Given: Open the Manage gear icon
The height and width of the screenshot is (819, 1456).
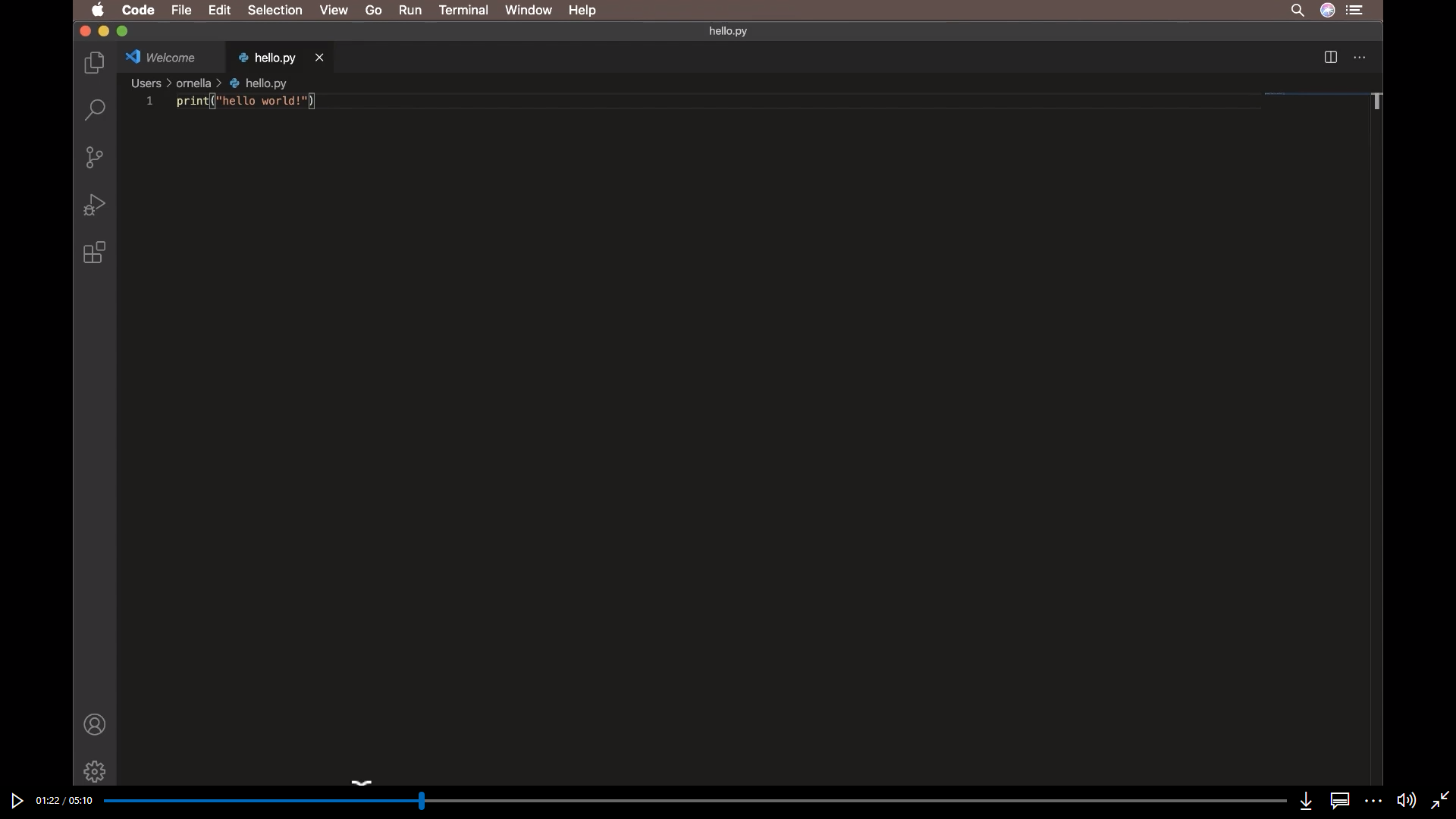Looking at the screenshot, I should pos(94,771).
